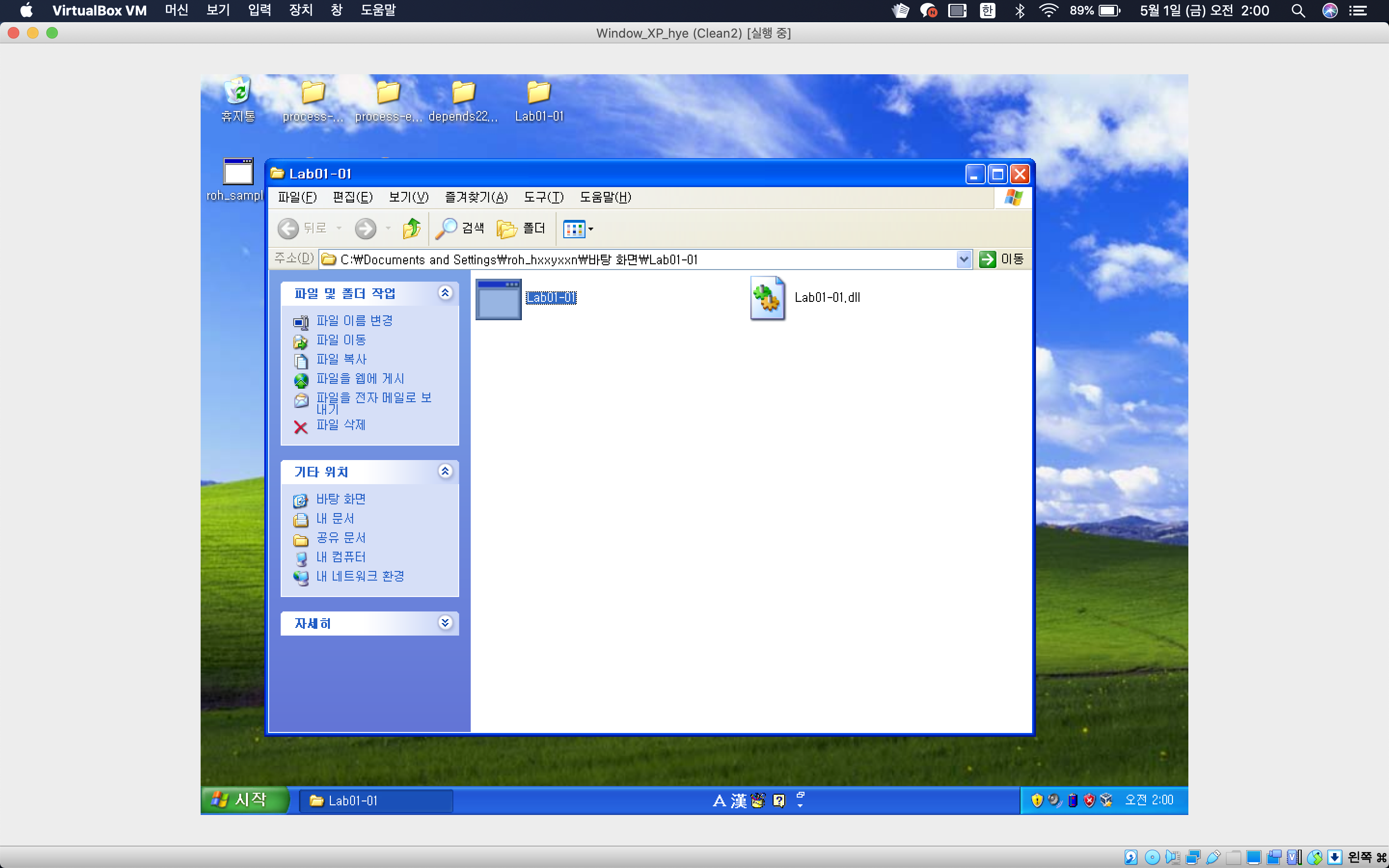Collapse the 기타 위치 panel

(445, 471)
